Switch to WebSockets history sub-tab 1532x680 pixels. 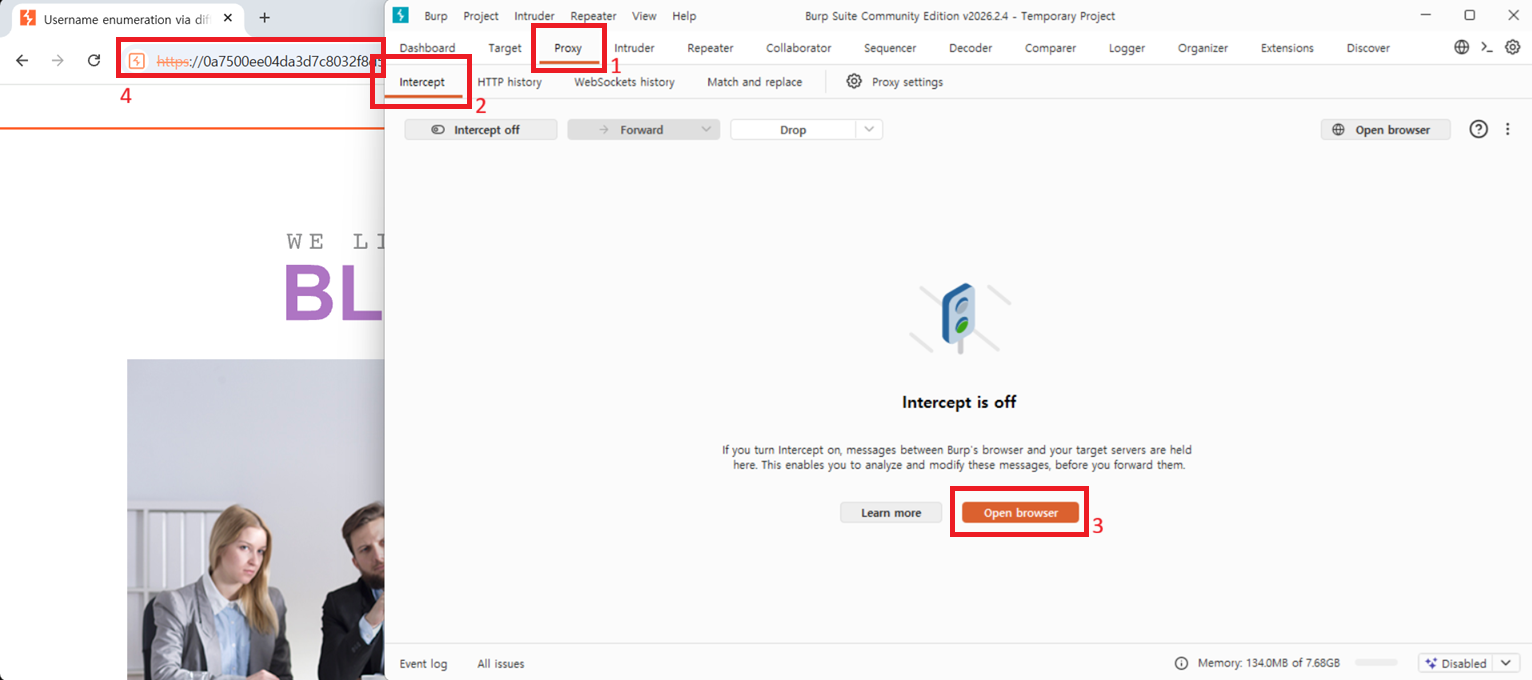[x=624, y=82]
